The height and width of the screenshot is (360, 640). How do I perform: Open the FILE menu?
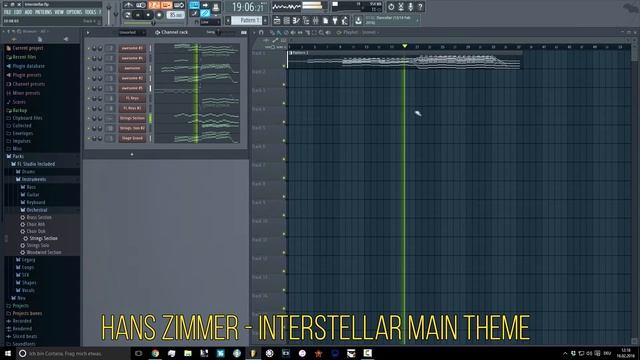click(x=7, y=12)
